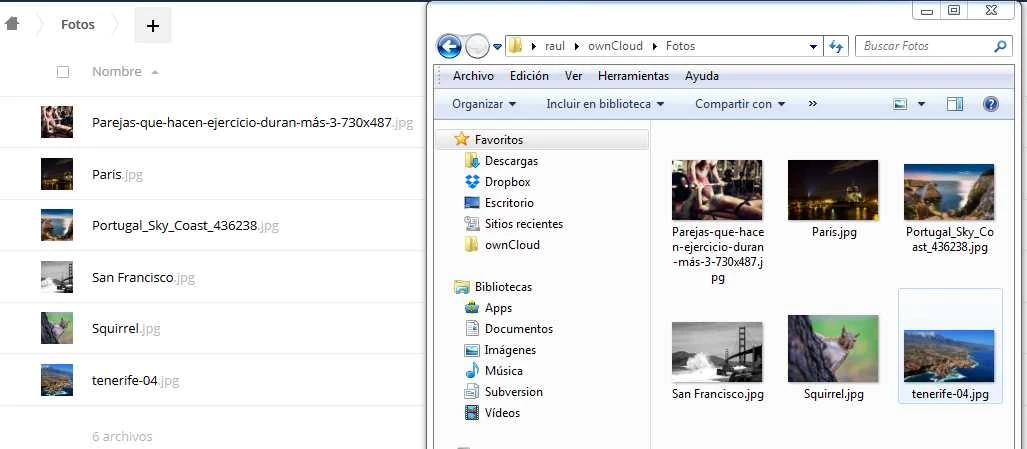Select Favoritos in the navigation pane

tap(498, 139)
